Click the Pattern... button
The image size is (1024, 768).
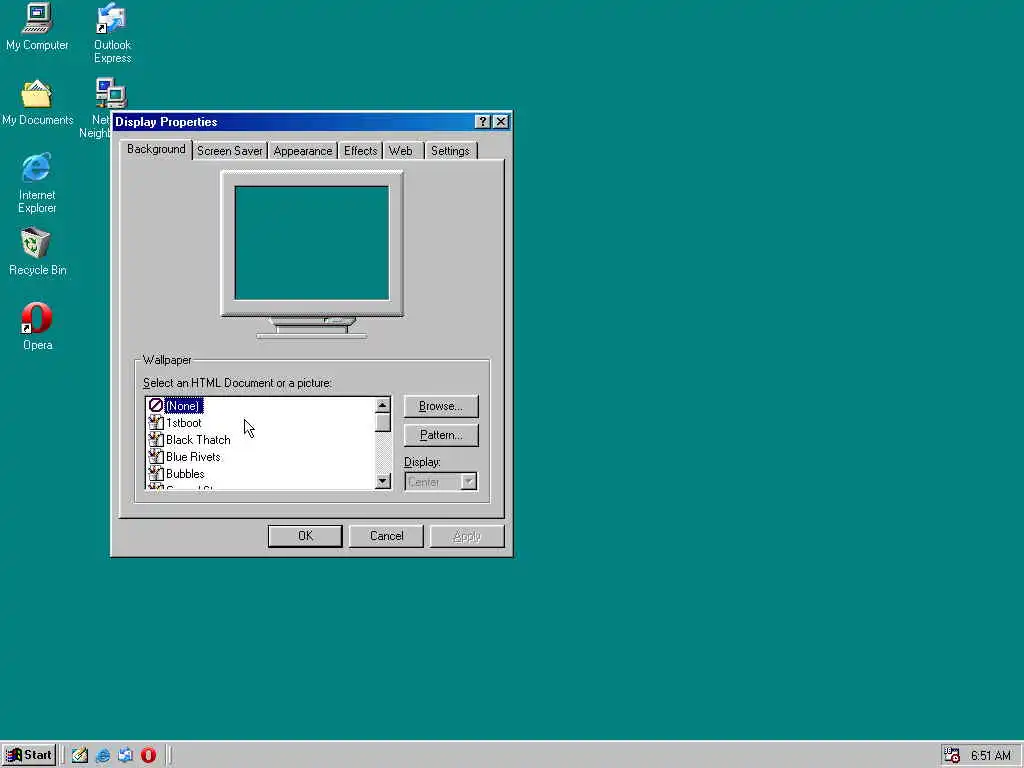click(x=441, y=435)
